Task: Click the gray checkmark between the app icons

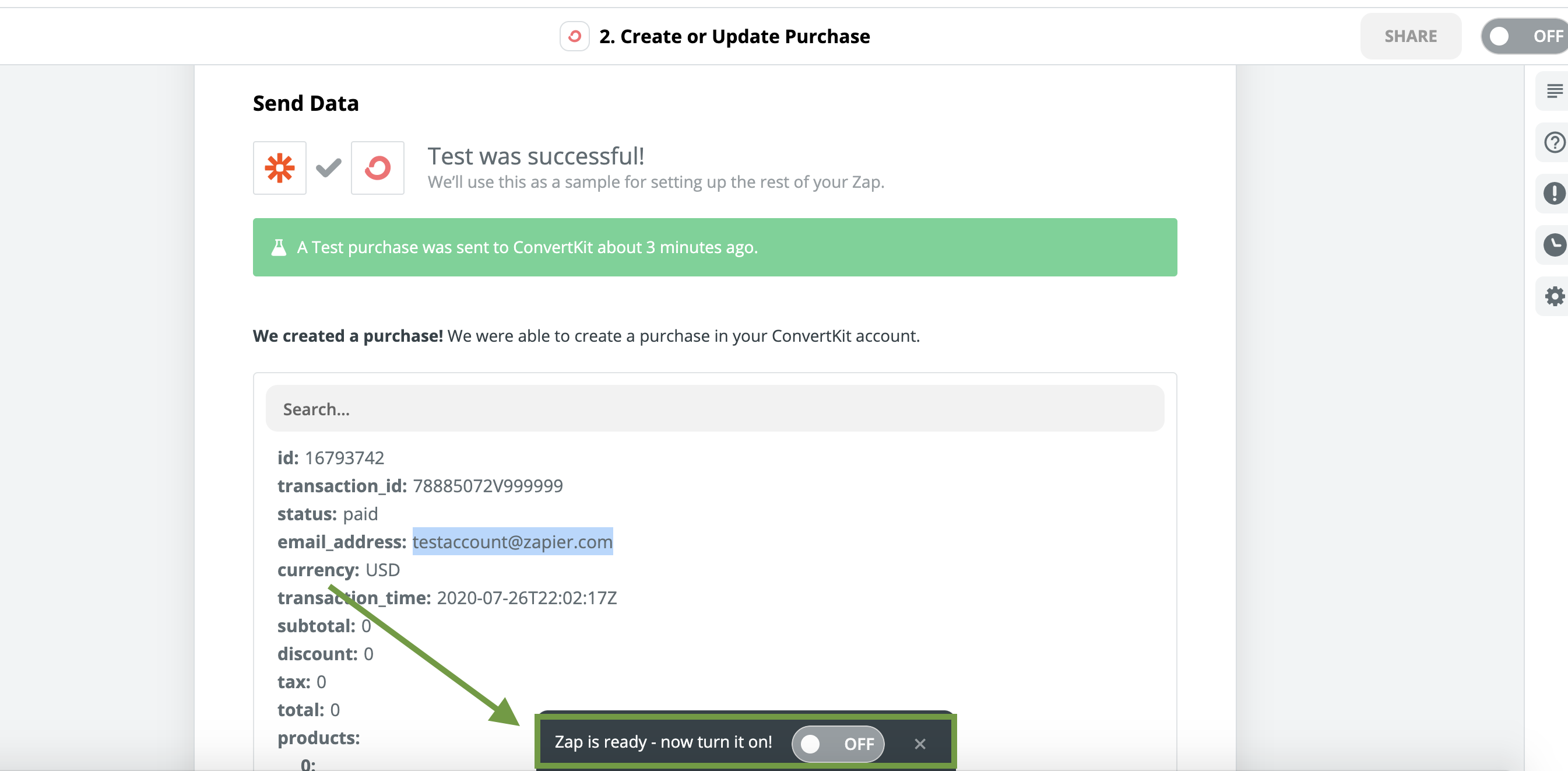Action: coord(329,167)
